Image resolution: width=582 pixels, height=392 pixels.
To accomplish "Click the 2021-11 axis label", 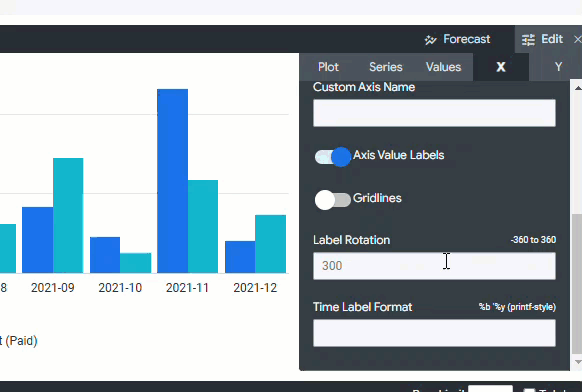I will tap(187, 288).
